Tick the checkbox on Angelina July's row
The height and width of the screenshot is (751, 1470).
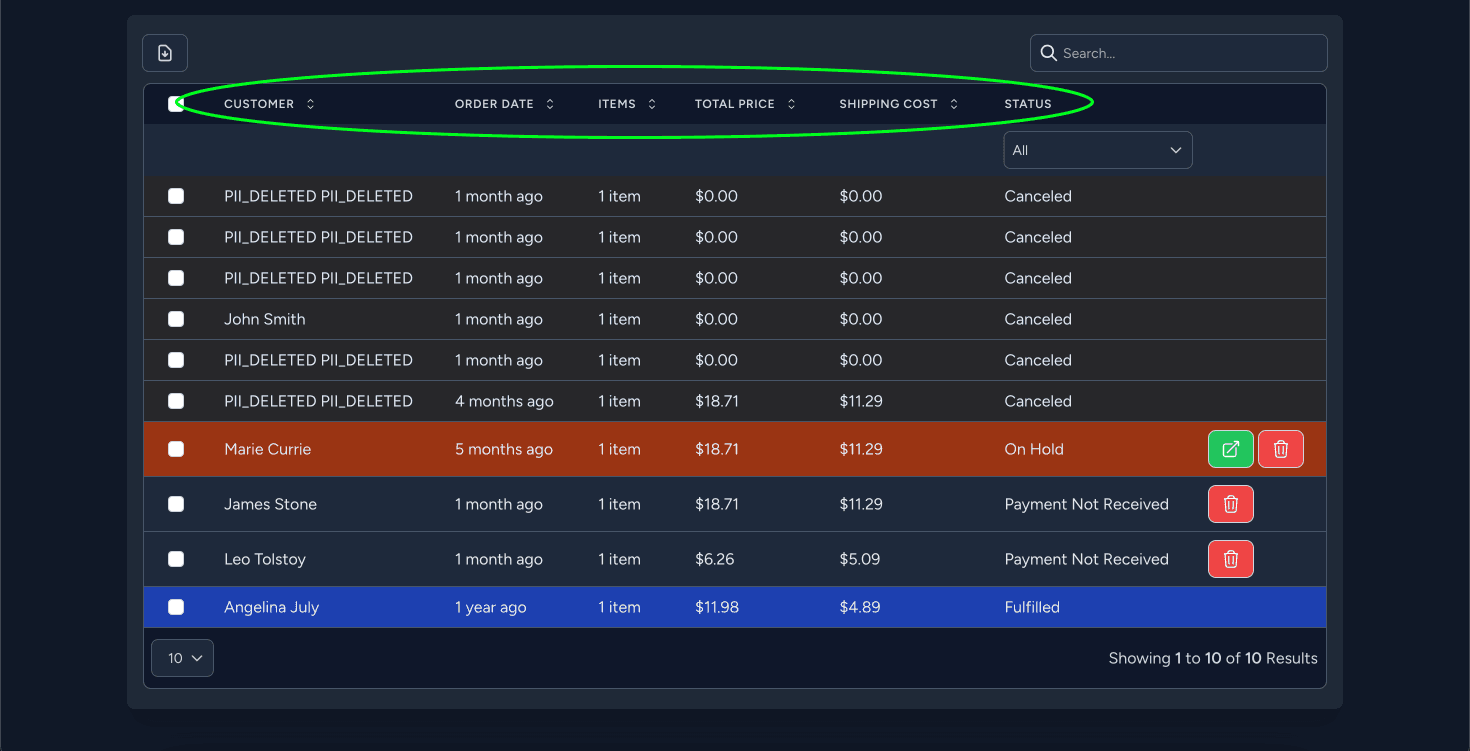point(177,607)
